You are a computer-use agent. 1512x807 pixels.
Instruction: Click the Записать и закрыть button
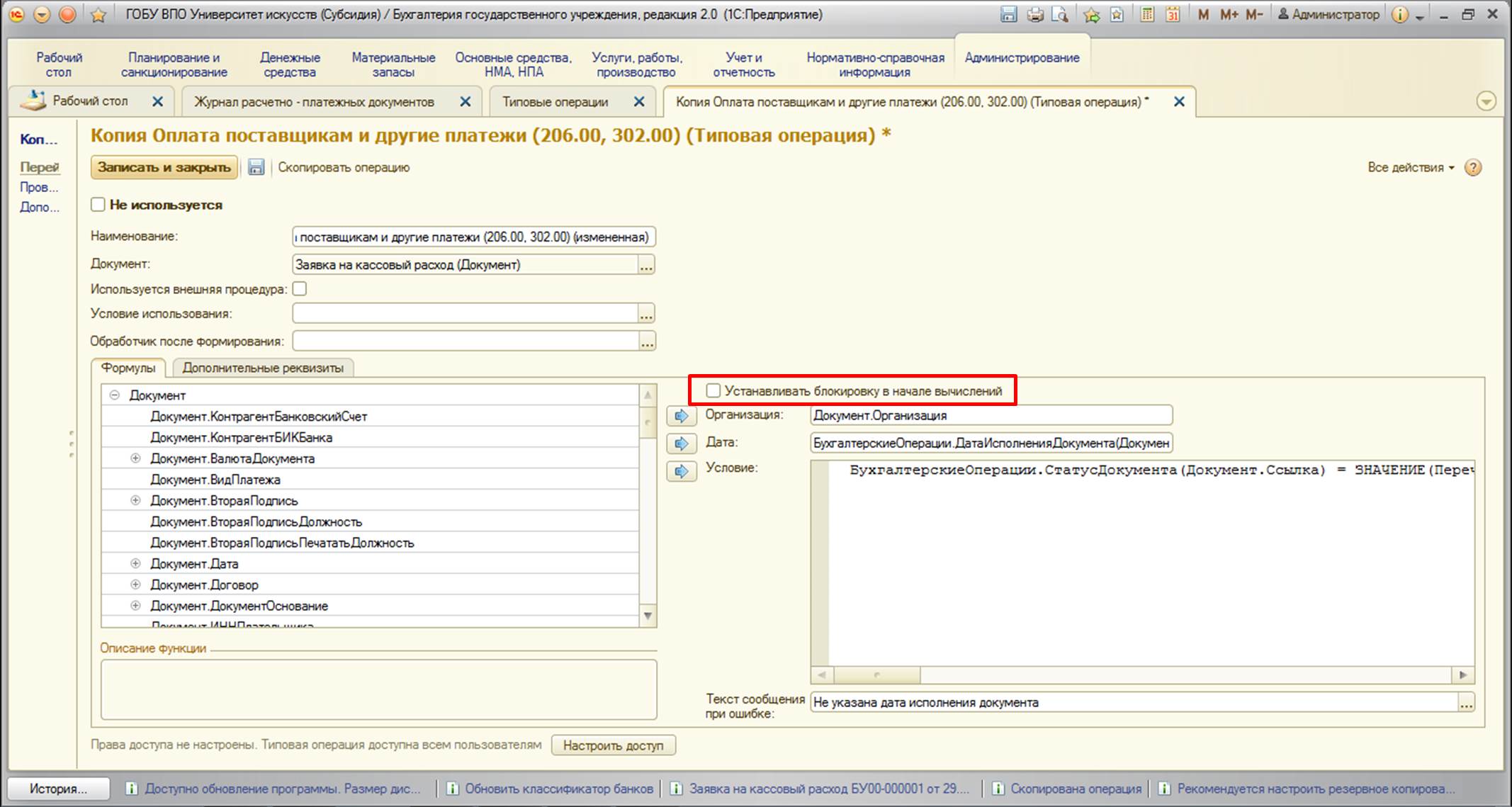point(164,168)
